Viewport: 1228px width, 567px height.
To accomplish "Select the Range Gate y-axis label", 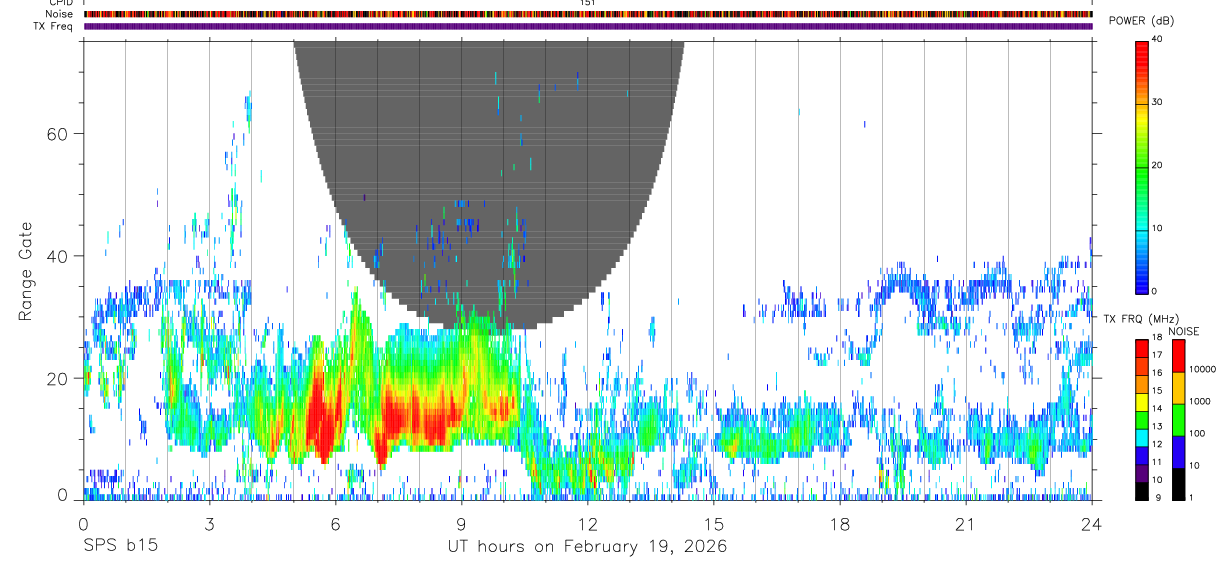I will [x=27, y=271].
